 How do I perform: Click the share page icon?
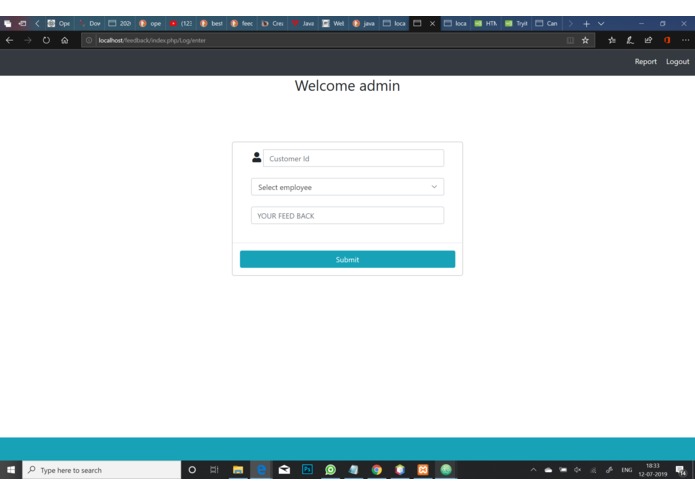coord(648,40)
